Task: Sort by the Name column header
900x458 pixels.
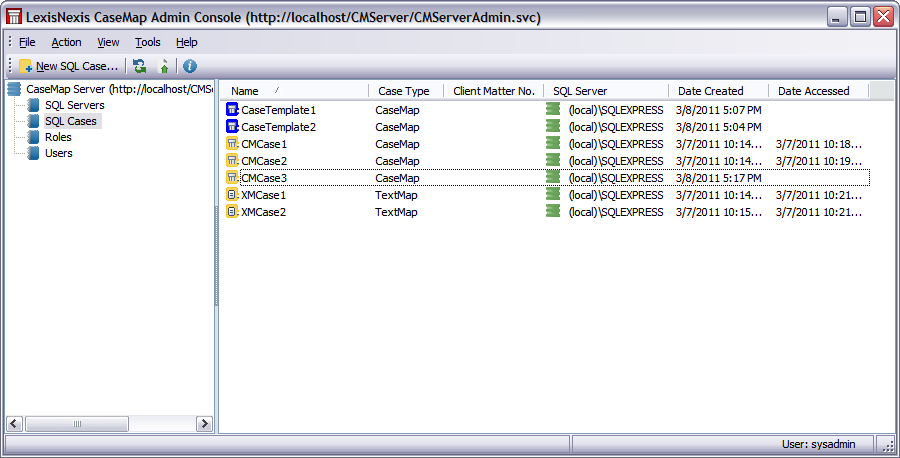Action: (295, 91)
